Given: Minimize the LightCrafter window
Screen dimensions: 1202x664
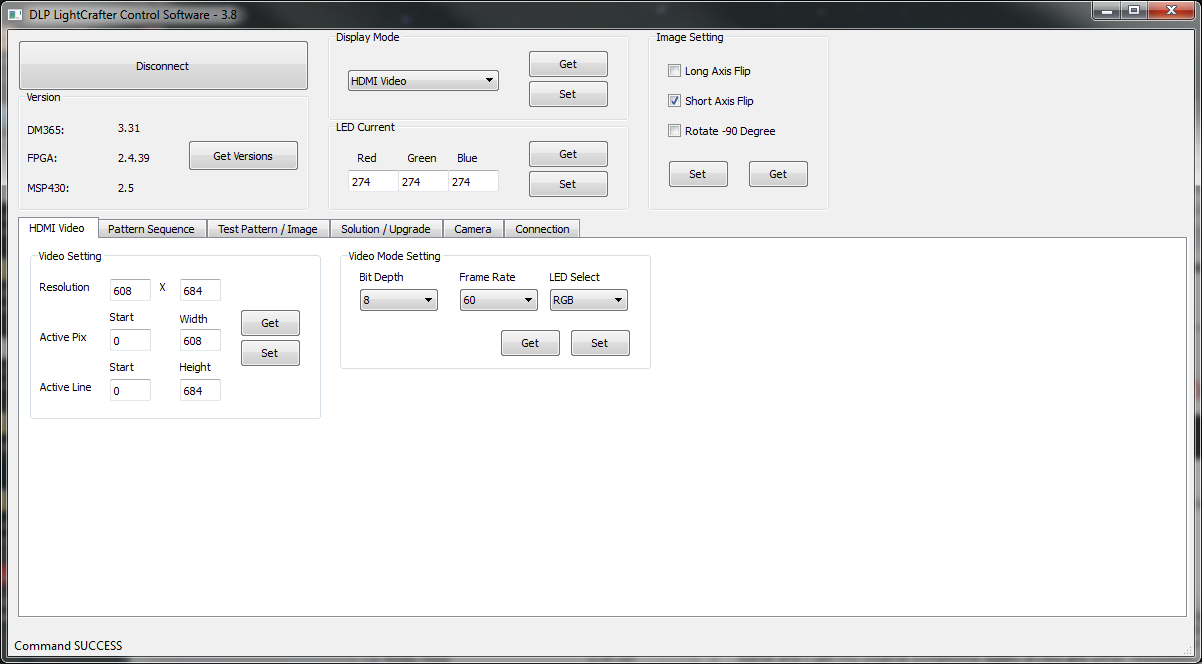Looking at the screenshot, I should point(1105,10).
